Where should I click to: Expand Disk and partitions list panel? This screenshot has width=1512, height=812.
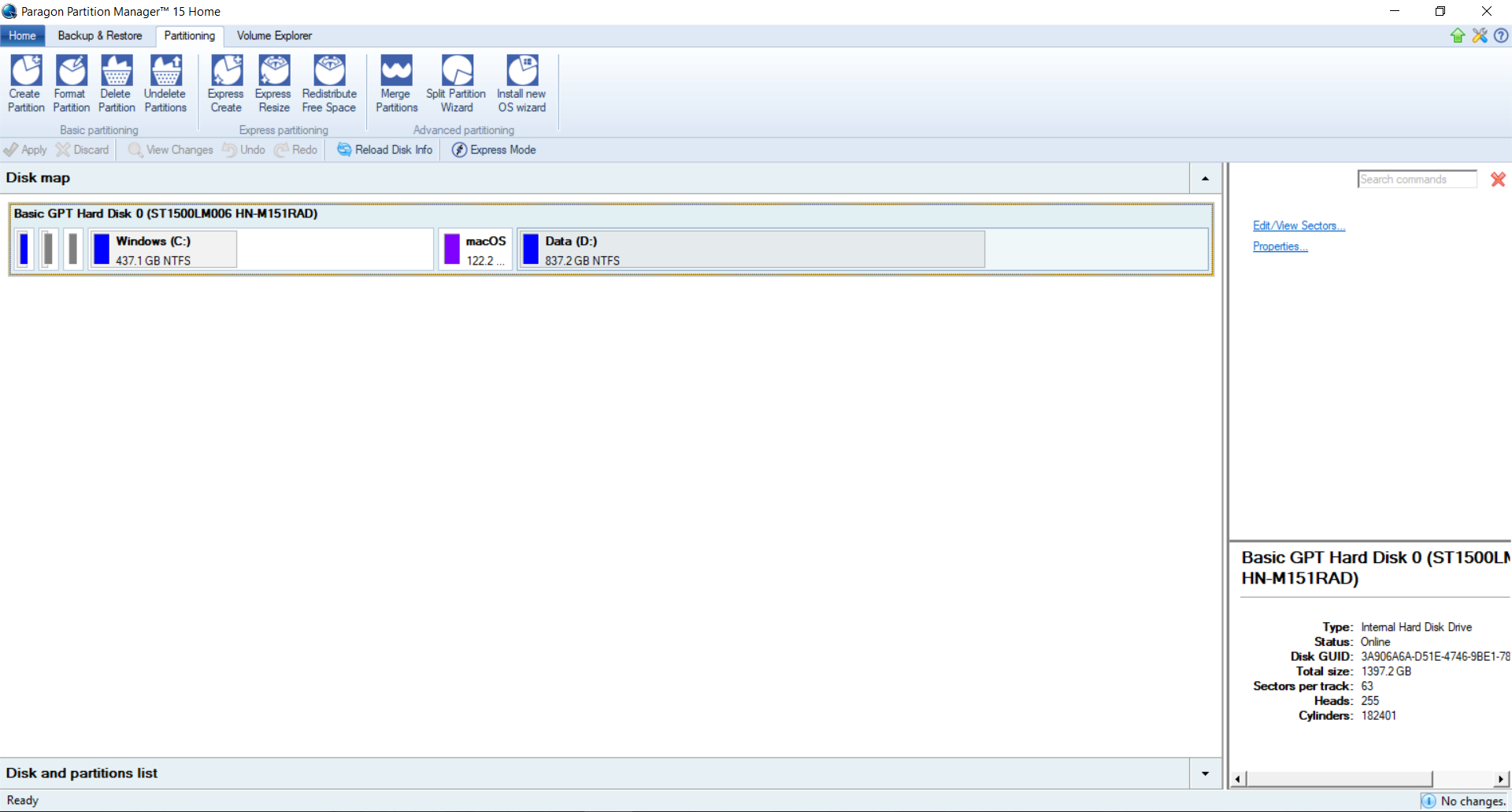(x=1205, y=773)
